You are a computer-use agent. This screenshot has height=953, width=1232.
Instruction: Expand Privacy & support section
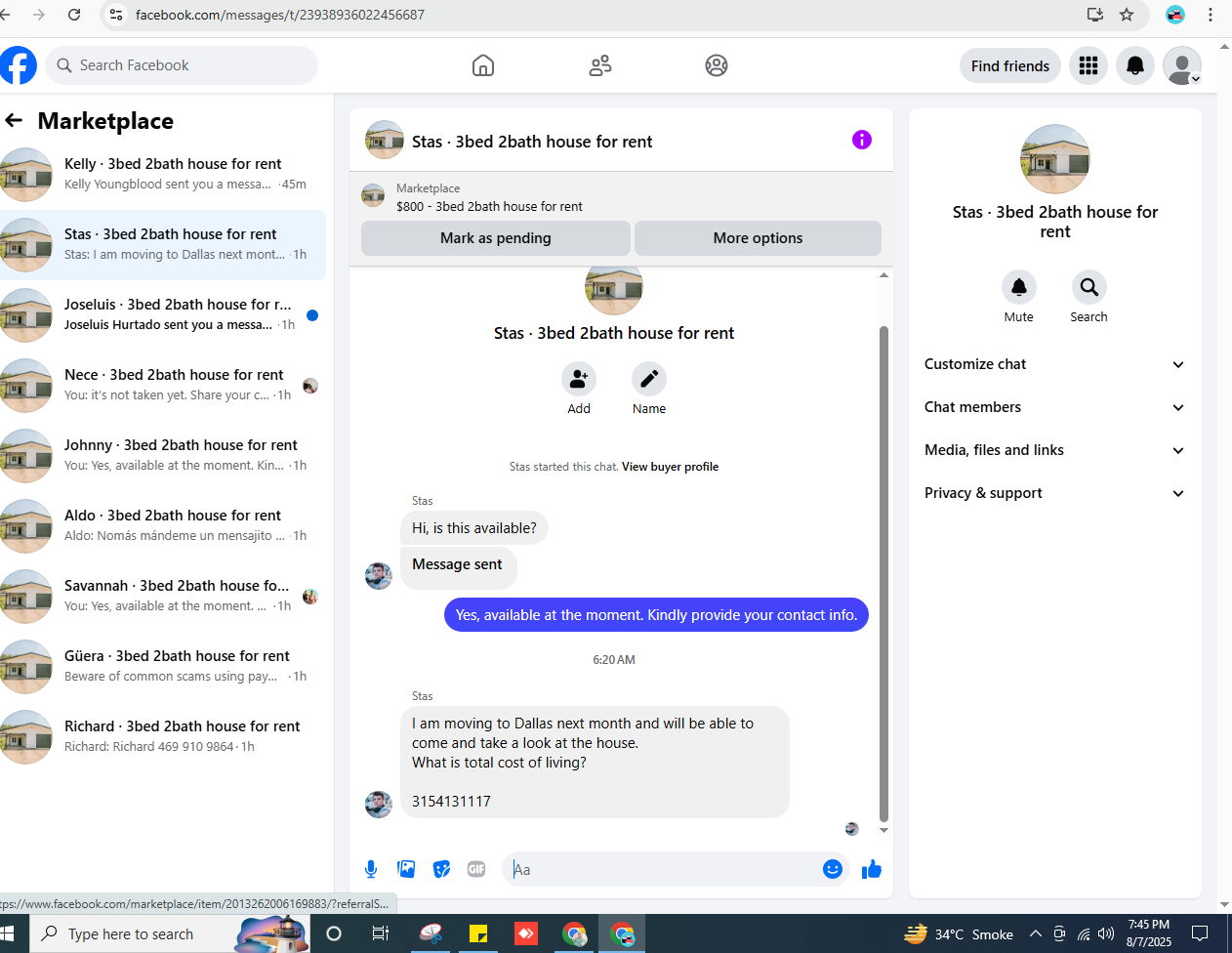(1055, 493)
